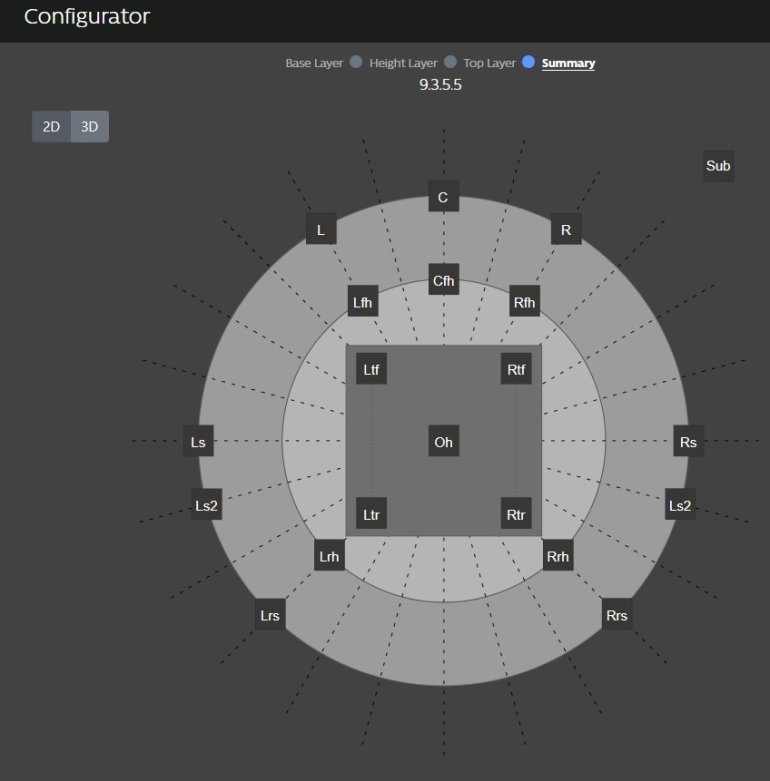Image resolution: width=770 pixels, height=781 pixels.
Task: Click the Sub subwoofer speaker
Action: coord(718,166)
